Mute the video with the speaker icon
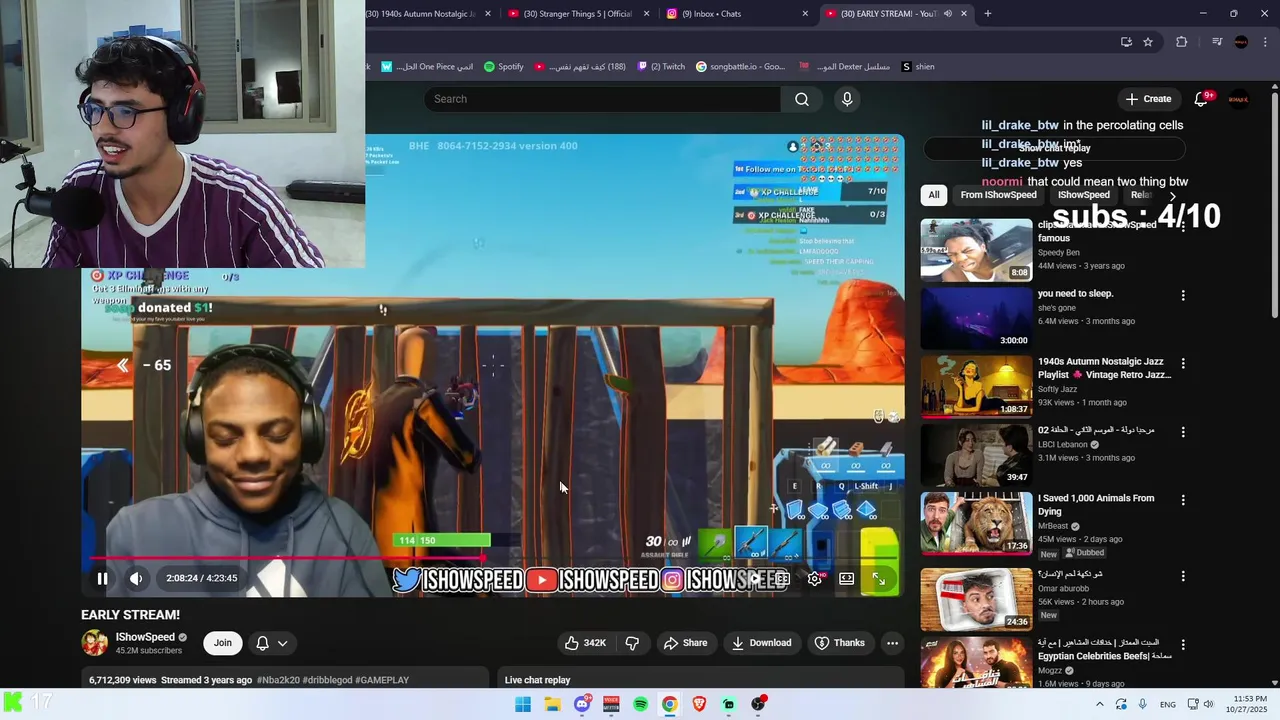1280x720 pixels. click(x=136, y=578)
